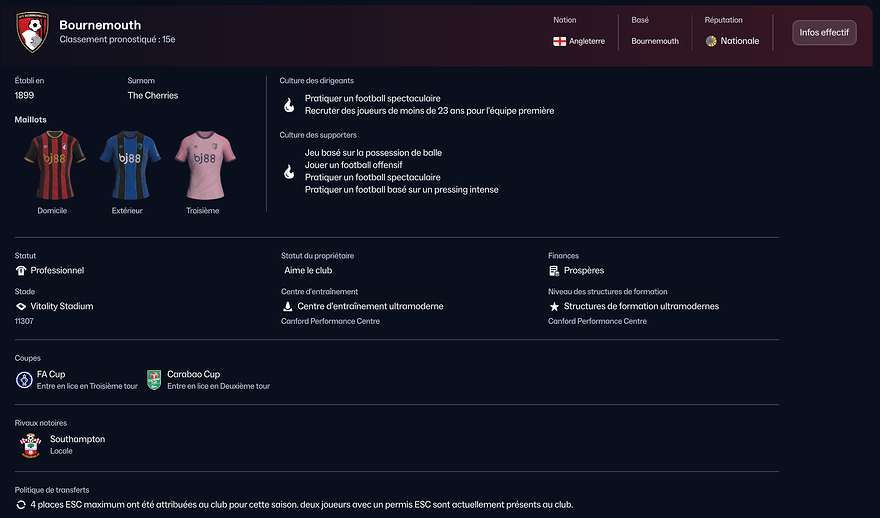880x518 pixels.
Task: Click the youth facilities star icon
Action: point(554,306)
